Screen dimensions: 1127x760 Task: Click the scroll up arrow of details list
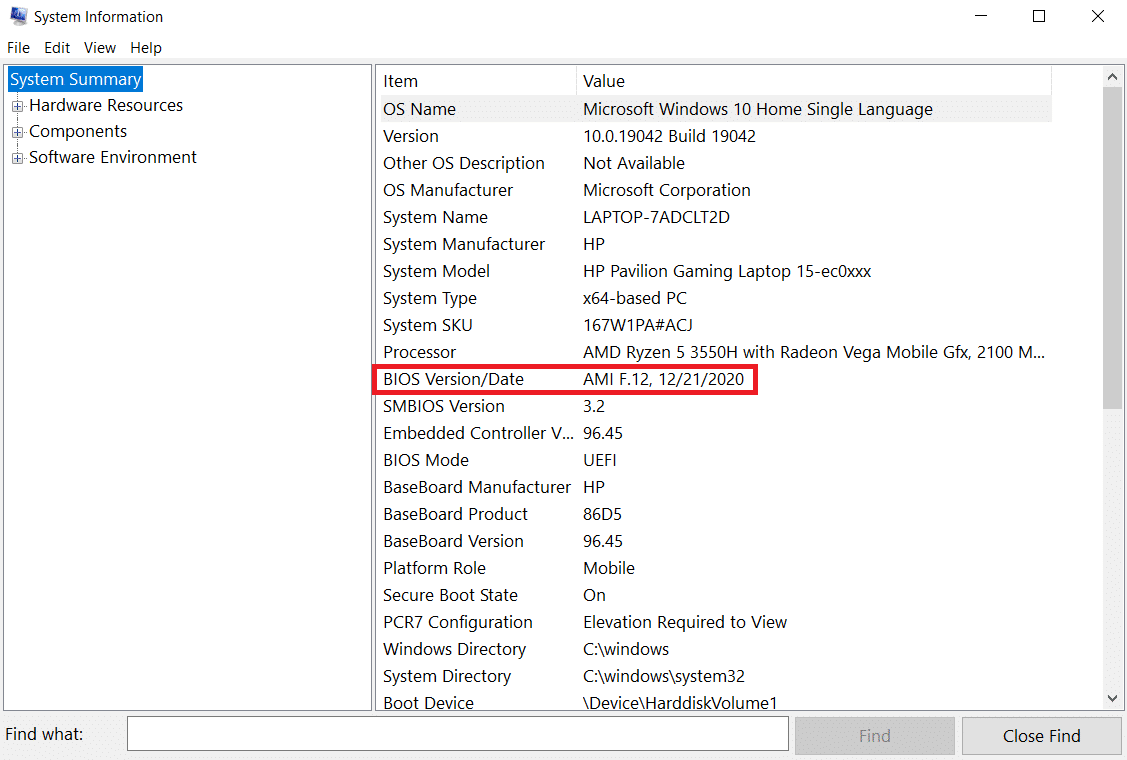coord(1113,77)
